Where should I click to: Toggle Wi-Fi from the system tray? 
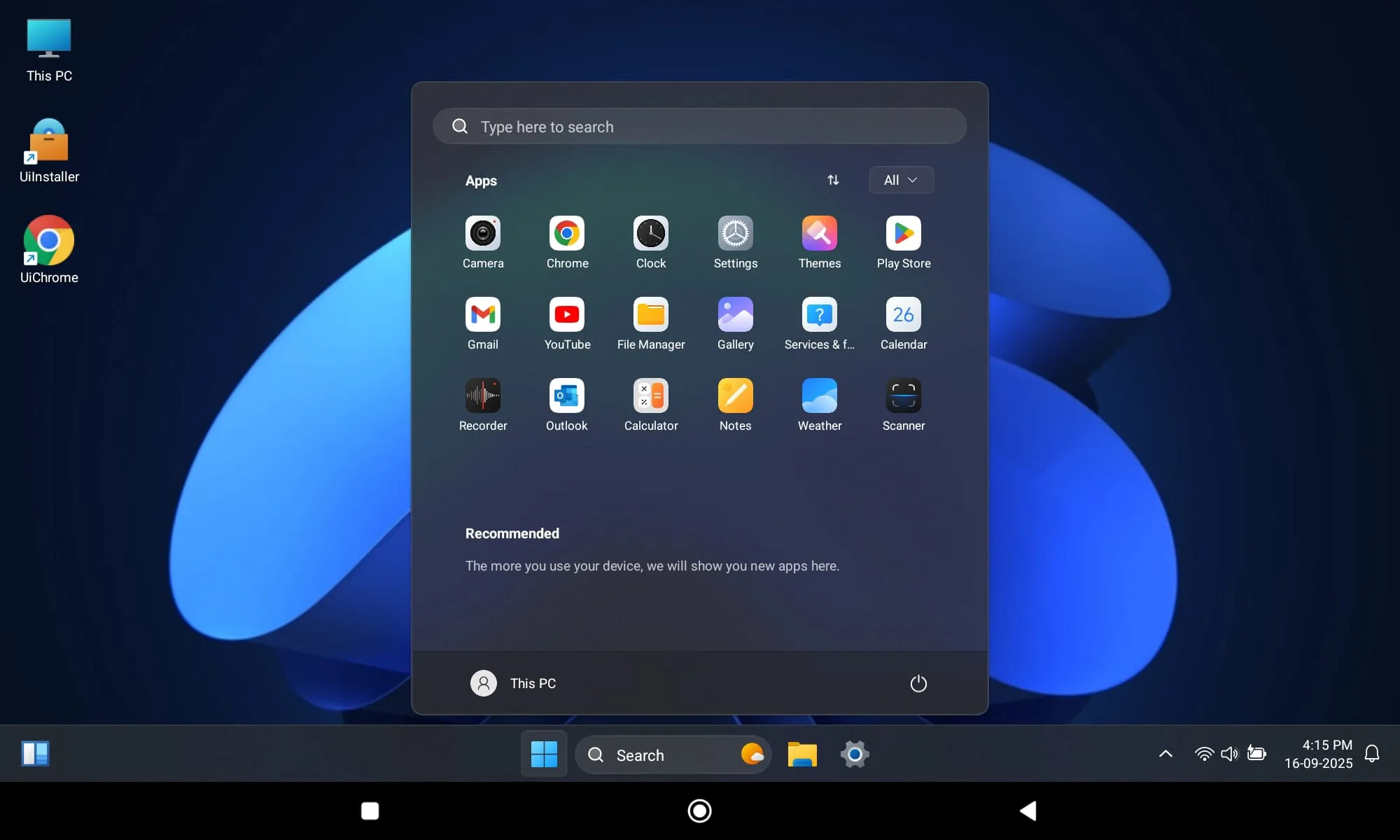[1204, 754]
